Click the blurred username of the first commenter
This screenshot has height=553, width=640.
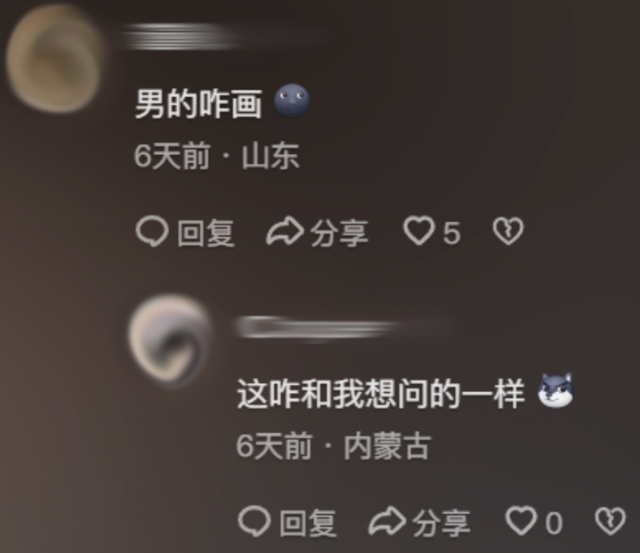184,37
